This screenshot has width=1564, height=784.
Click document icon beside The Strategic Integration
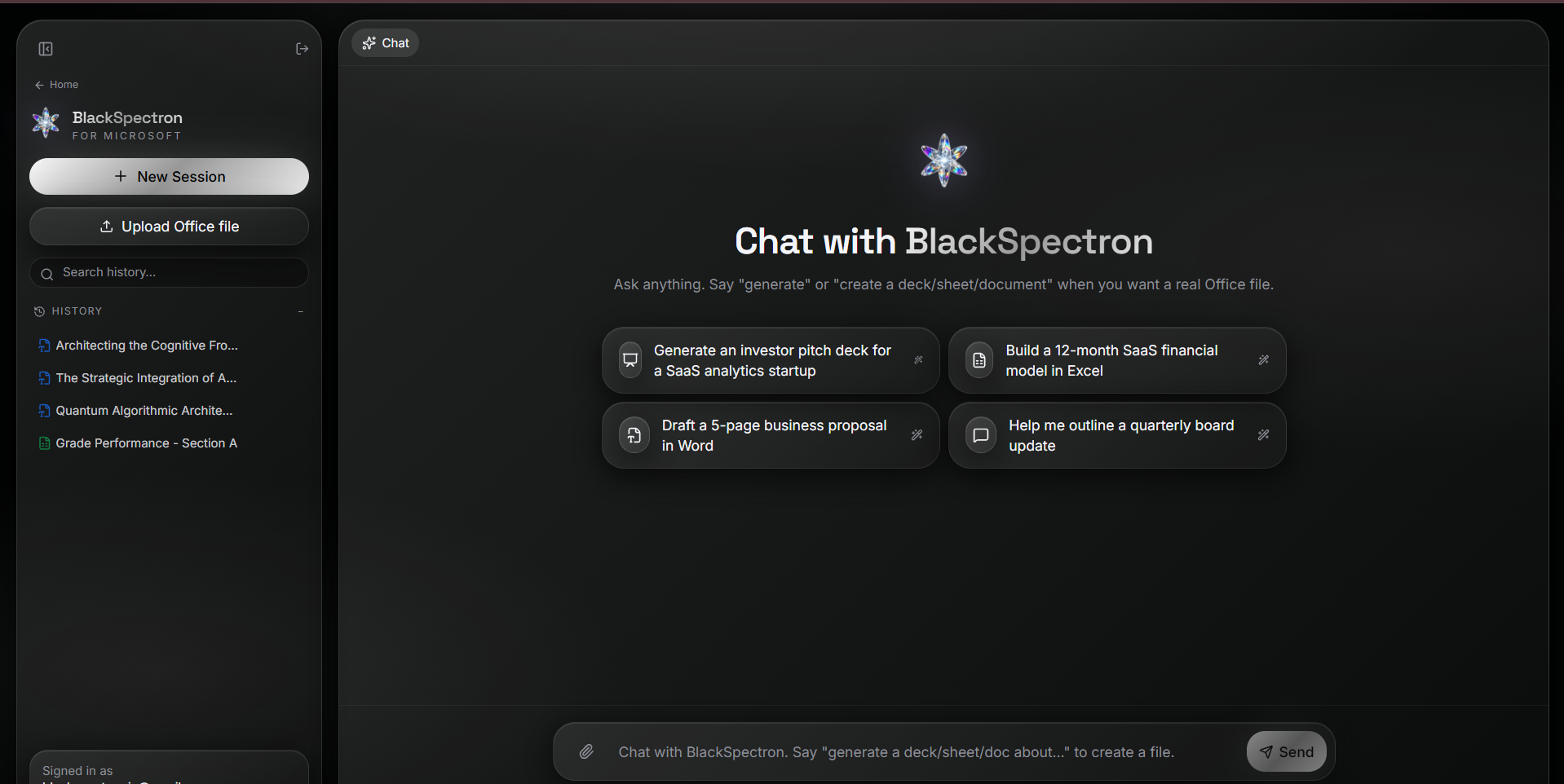44,378
